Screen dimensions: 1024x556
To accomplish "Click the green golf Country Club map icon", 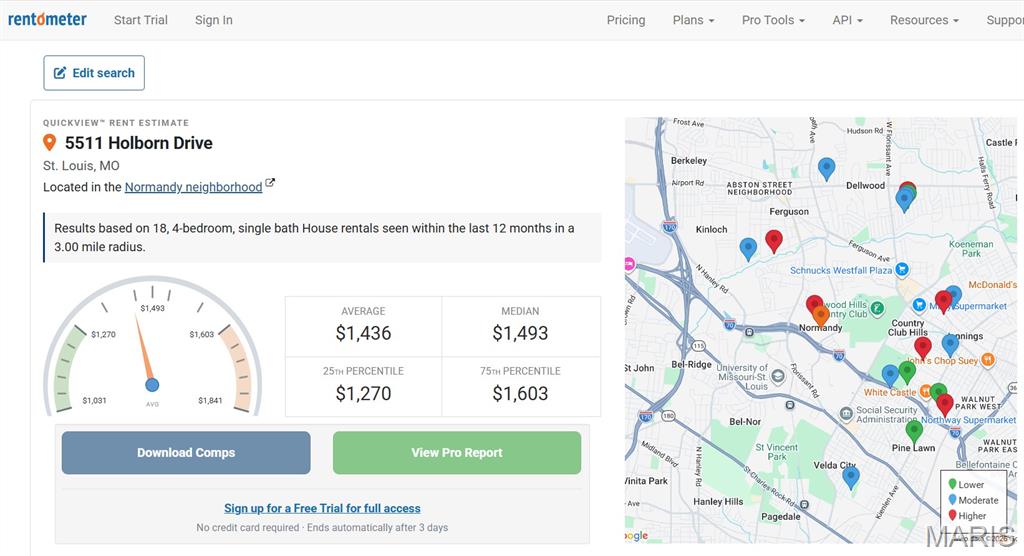I will click(878, 308).
